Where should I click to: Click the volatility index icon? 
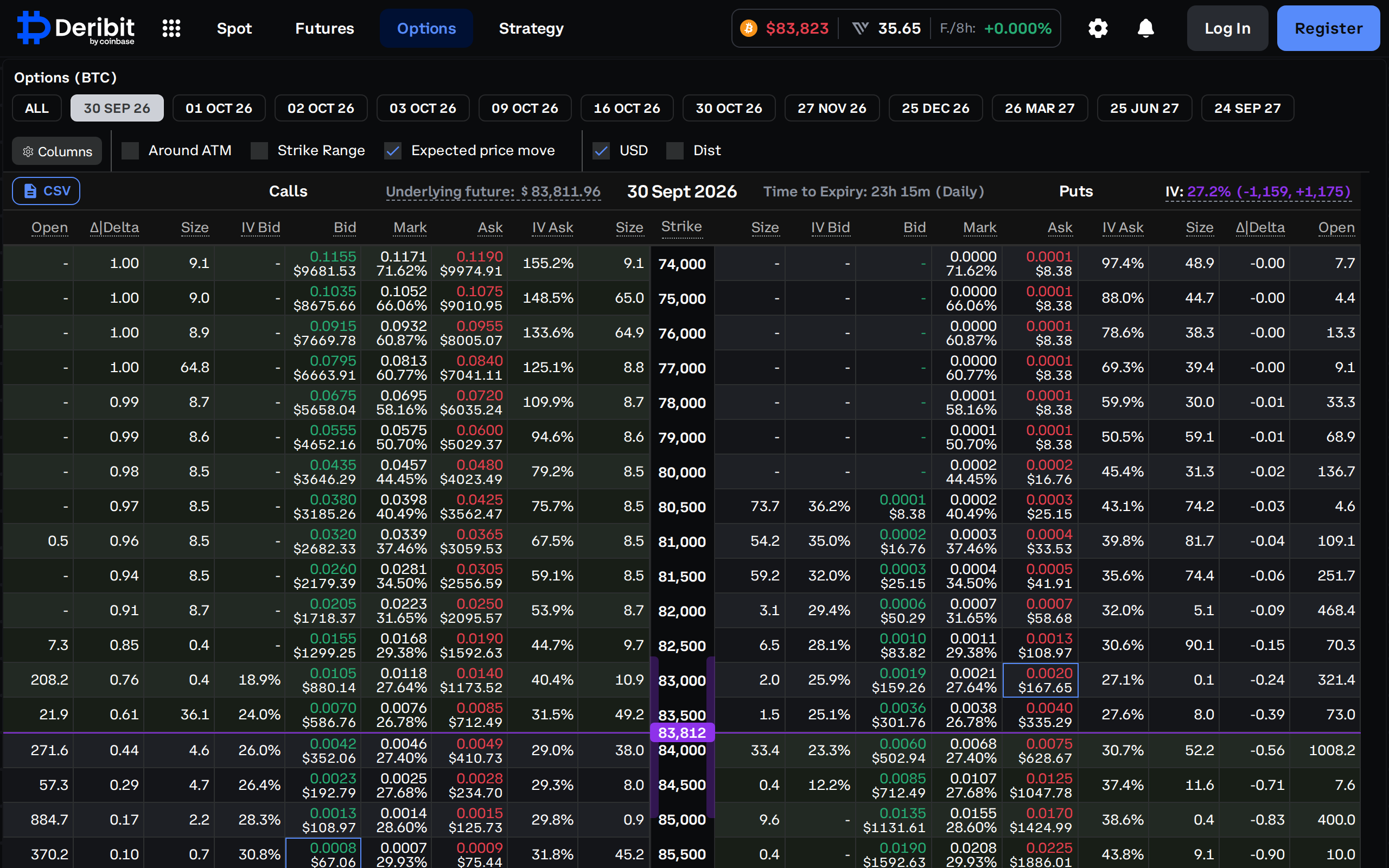click(x=860, y=28)
